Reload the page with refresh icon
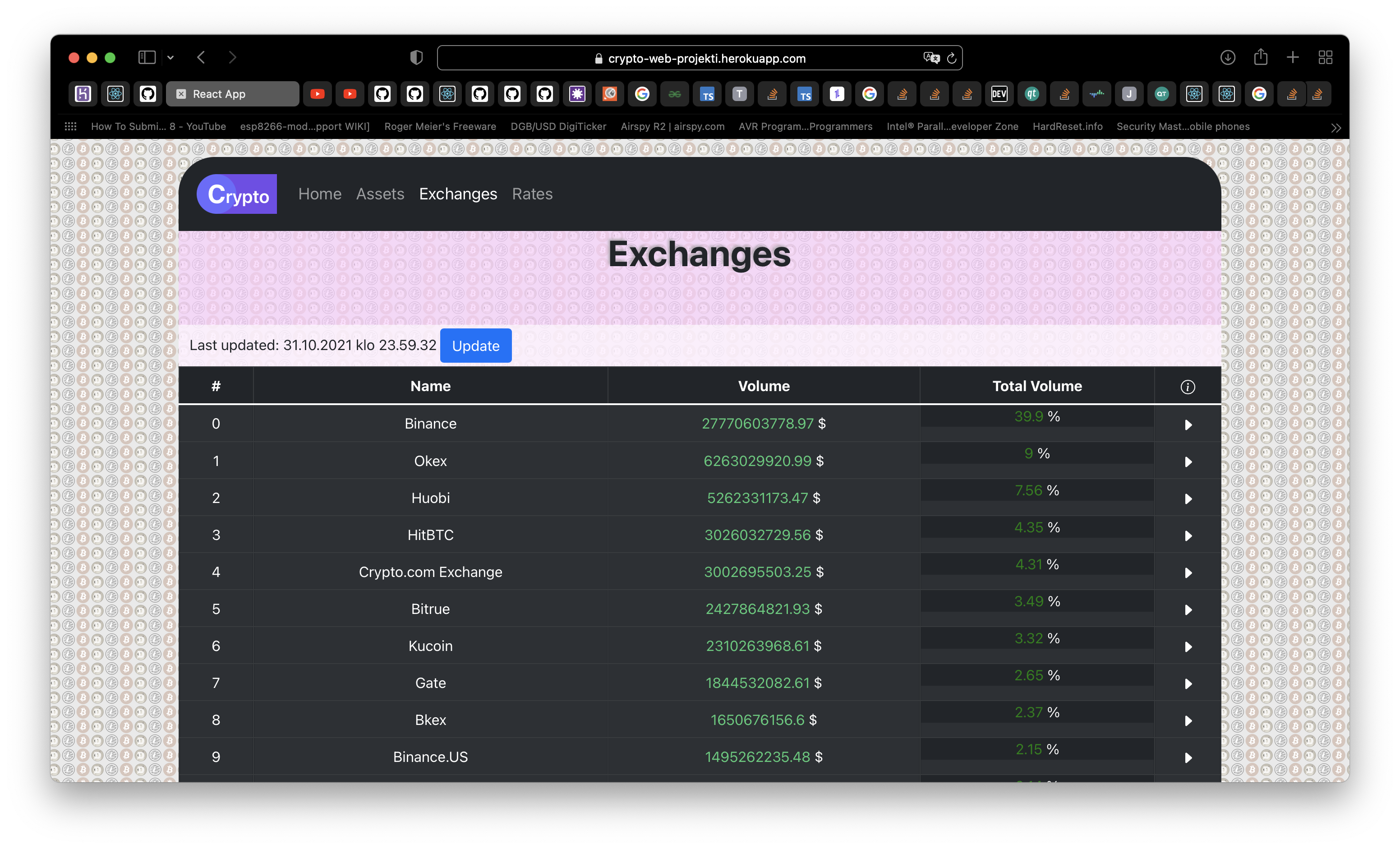 point(952,58)
